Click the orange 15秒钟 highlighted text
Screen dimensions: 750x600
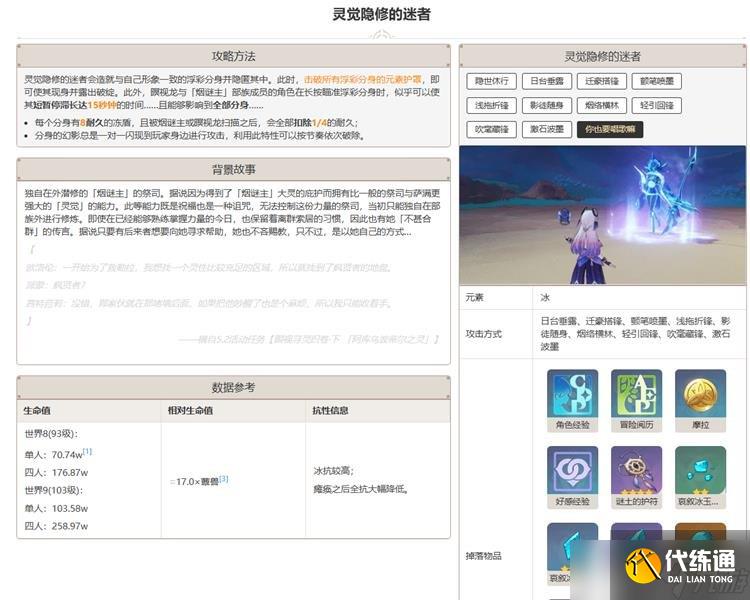(102, 105)
